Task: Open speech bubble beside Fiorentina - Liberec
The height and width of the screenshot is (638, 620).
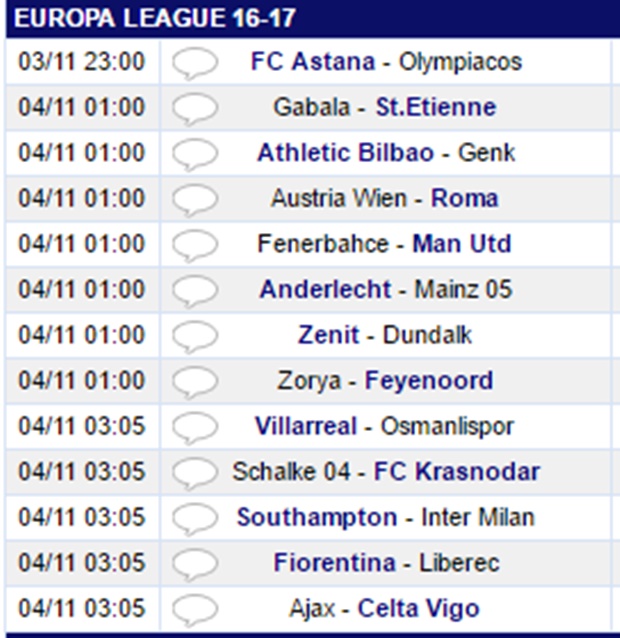Action: (x=195, y=563)
